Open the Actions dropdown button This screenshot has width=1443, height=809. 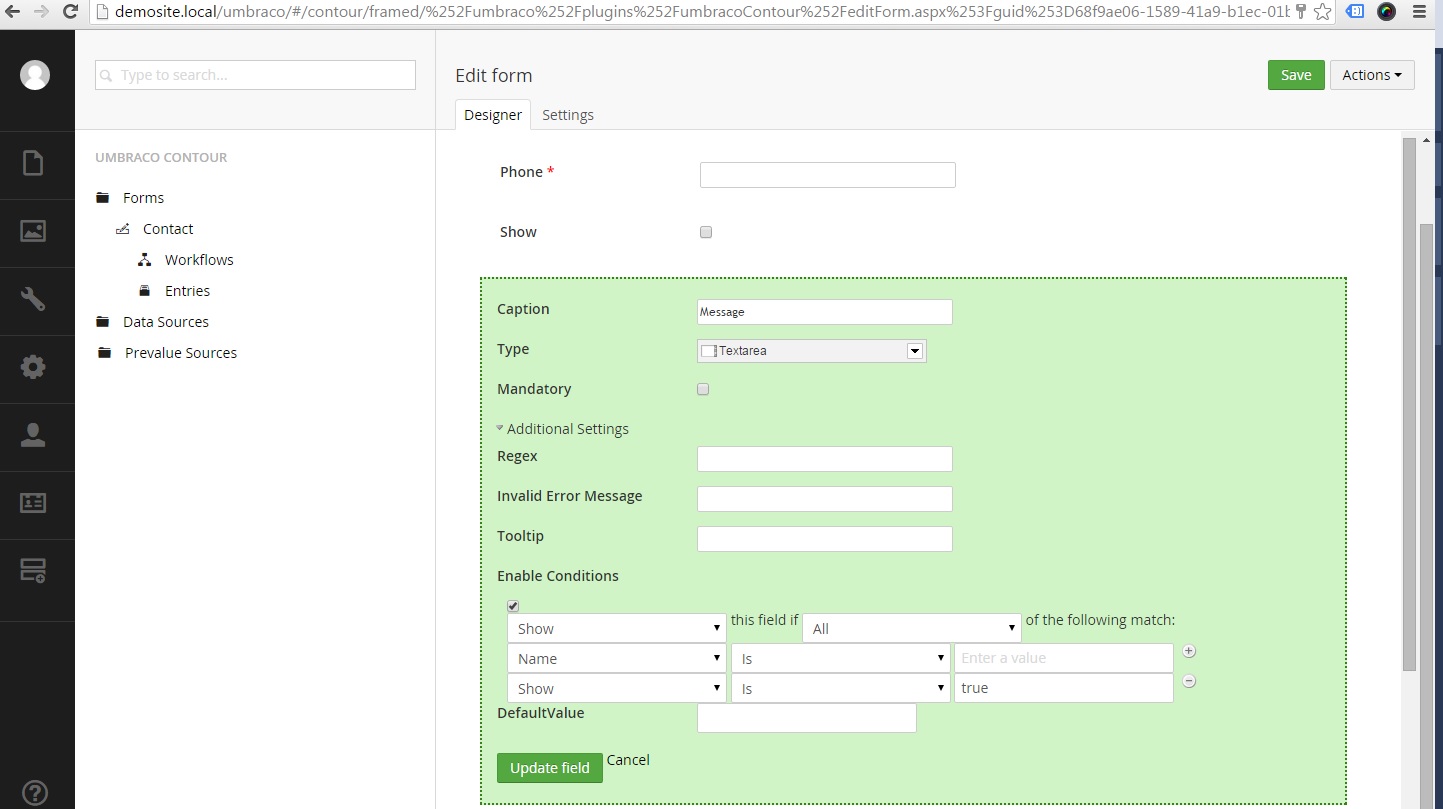(x=1371, y=75)
